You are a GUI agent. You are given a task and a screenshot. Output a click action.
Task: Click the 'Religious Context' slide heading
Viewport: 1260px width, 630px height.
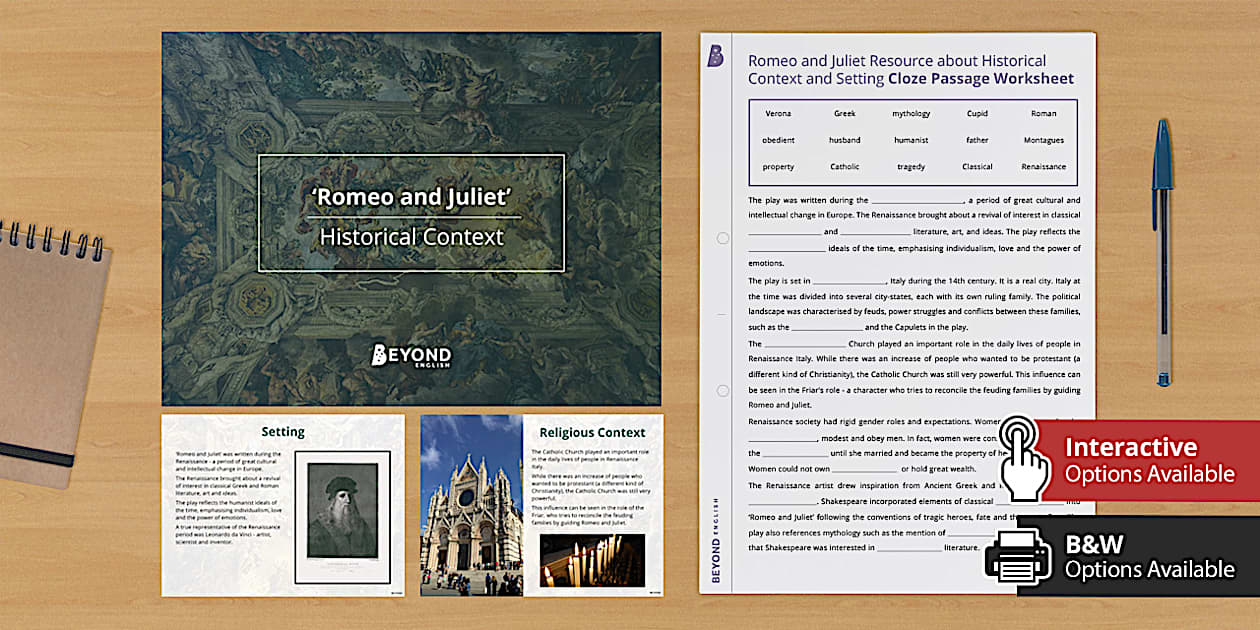(x=592, y=433)
